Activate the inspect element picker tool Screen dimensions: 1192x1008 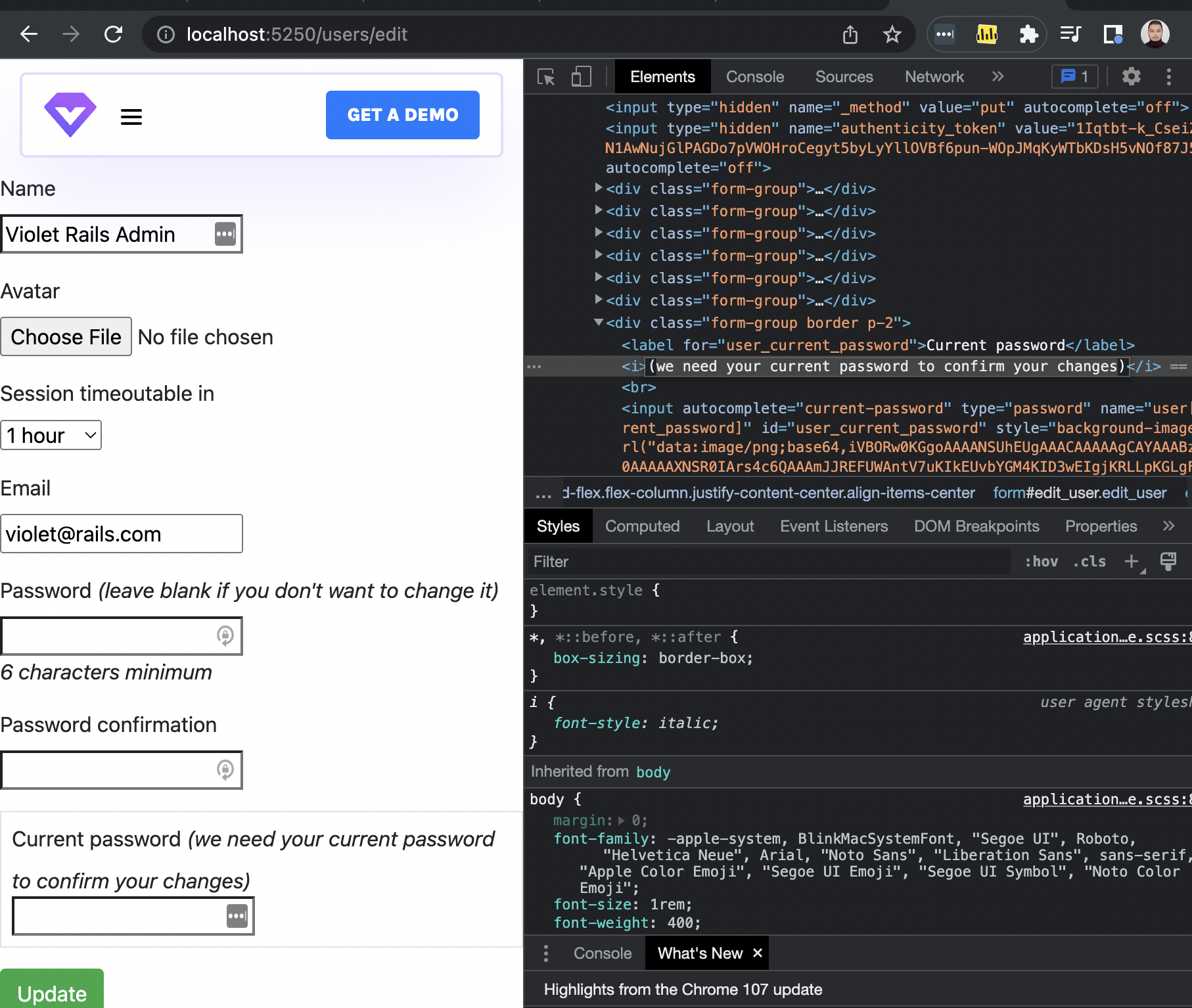click(x=546, y=77)
